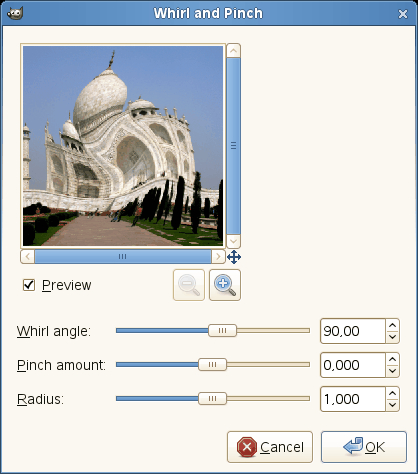Click the Pinch amount label
This screenshot has width=418, height=474.
point(61,365)
